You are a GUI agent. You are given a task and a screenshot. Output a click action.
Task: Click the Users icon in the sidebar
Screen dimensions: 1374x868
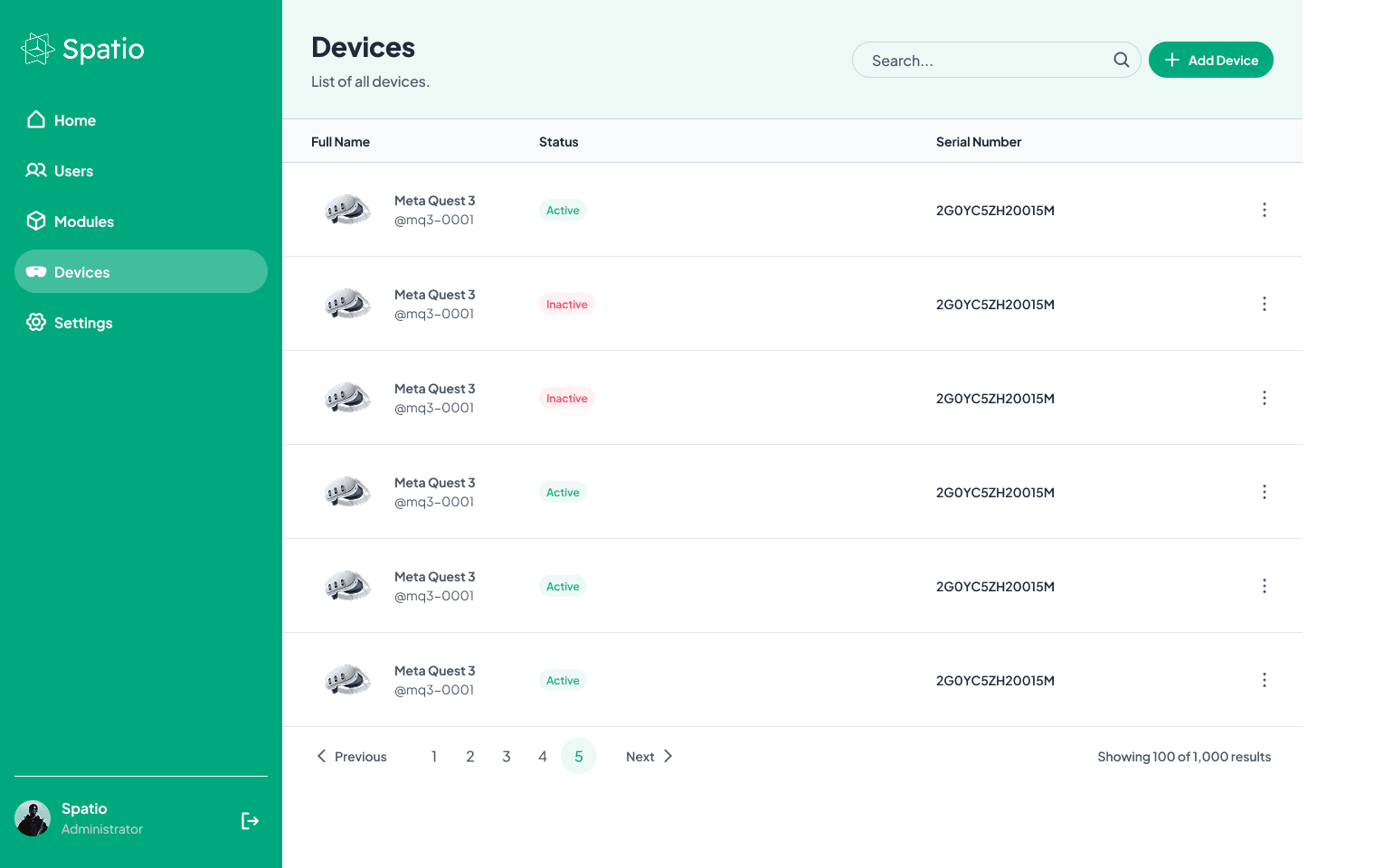pyautogui.click(x=36, y=170)
